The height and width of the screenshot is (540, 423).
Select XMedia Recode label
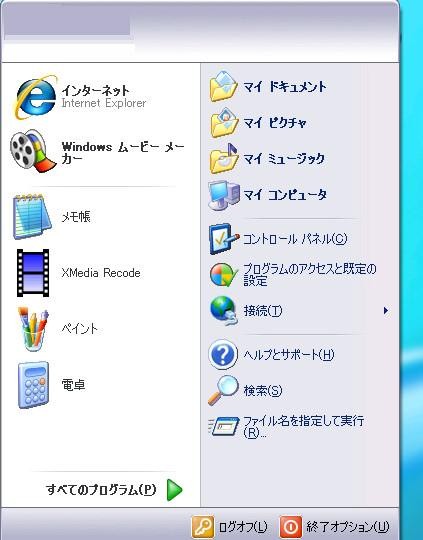click(101, 273)
